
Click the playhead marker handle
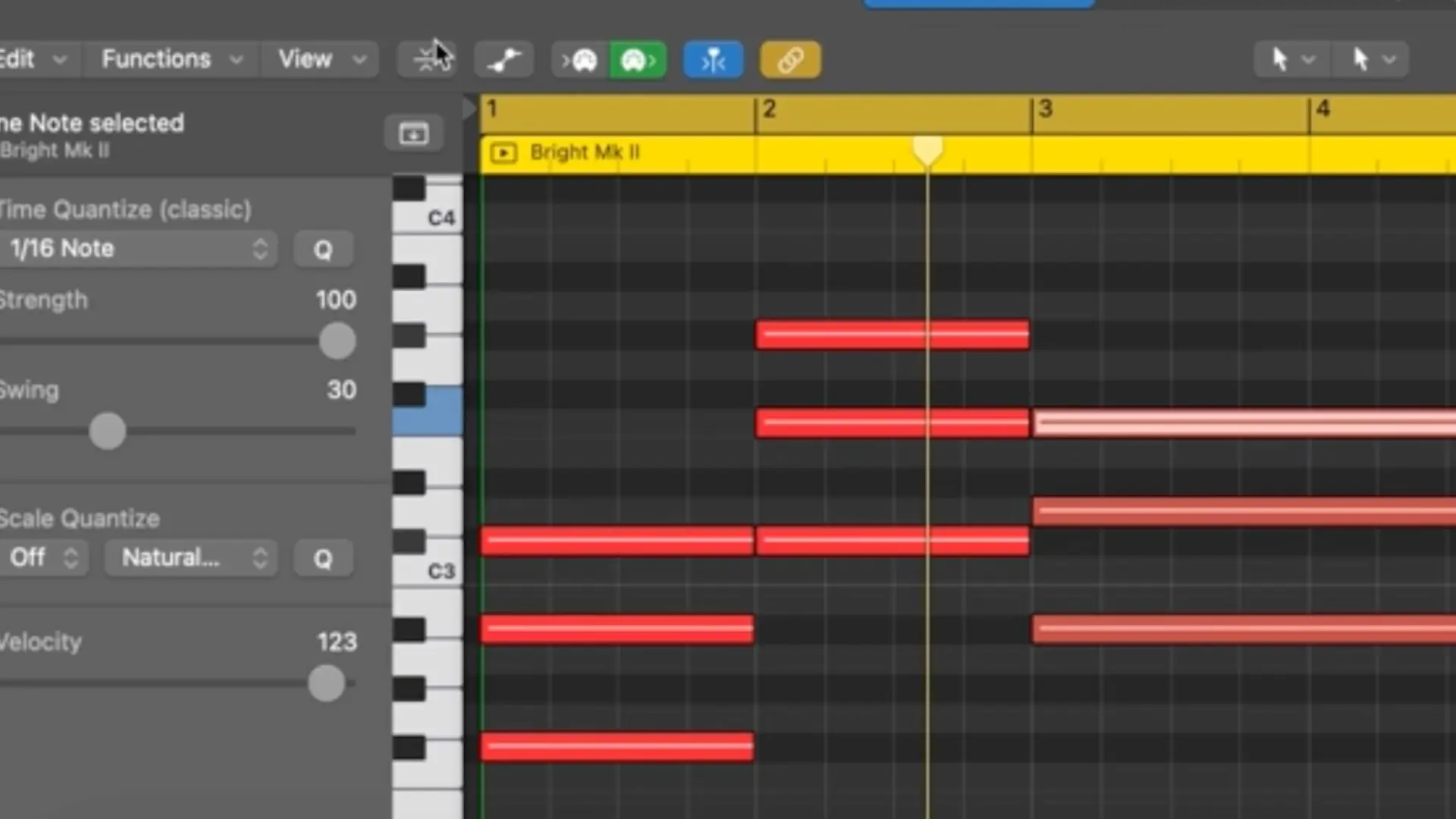(927, 150)
